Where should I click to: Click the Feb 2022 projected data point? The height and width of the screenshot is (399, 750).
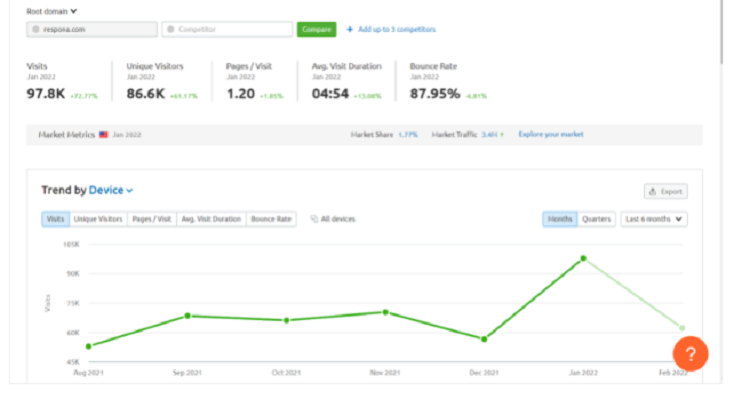pos(682,328)
